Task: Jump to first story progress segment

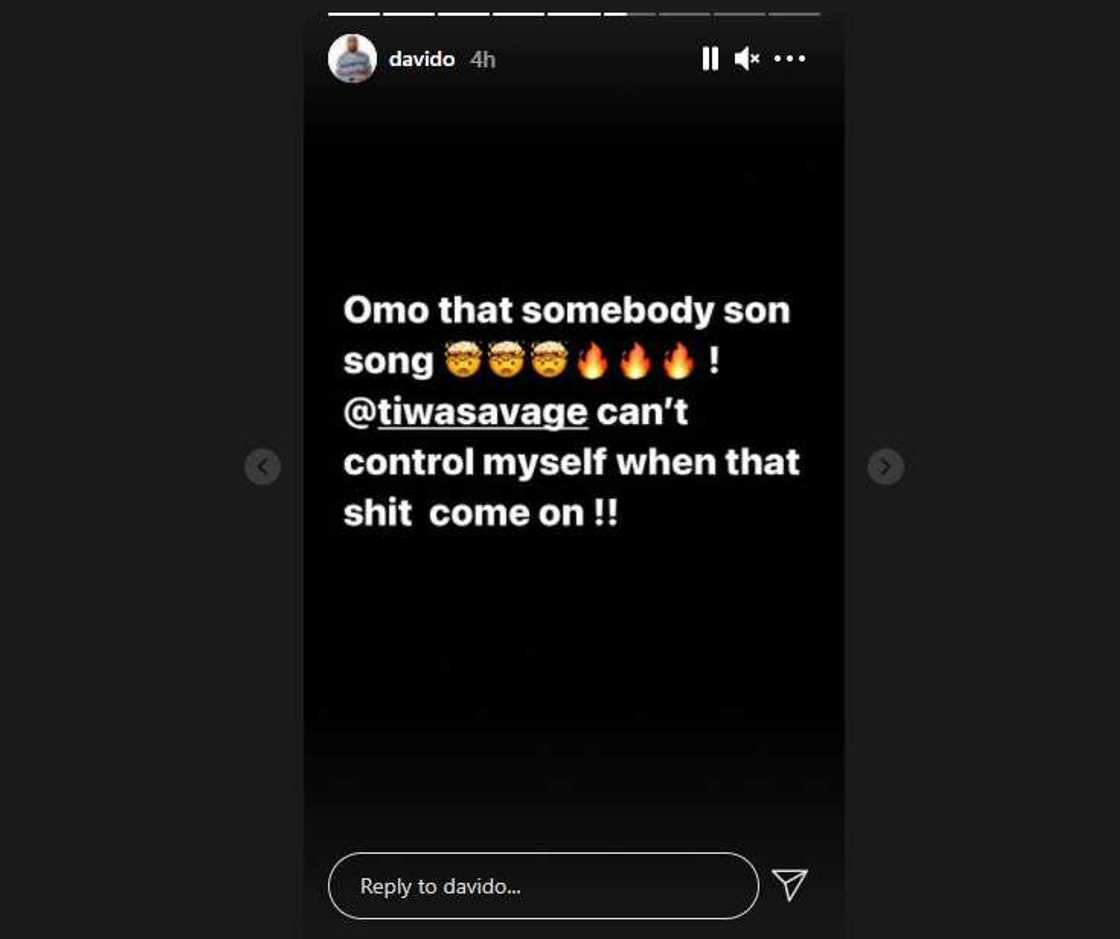Action: point(354,14)
